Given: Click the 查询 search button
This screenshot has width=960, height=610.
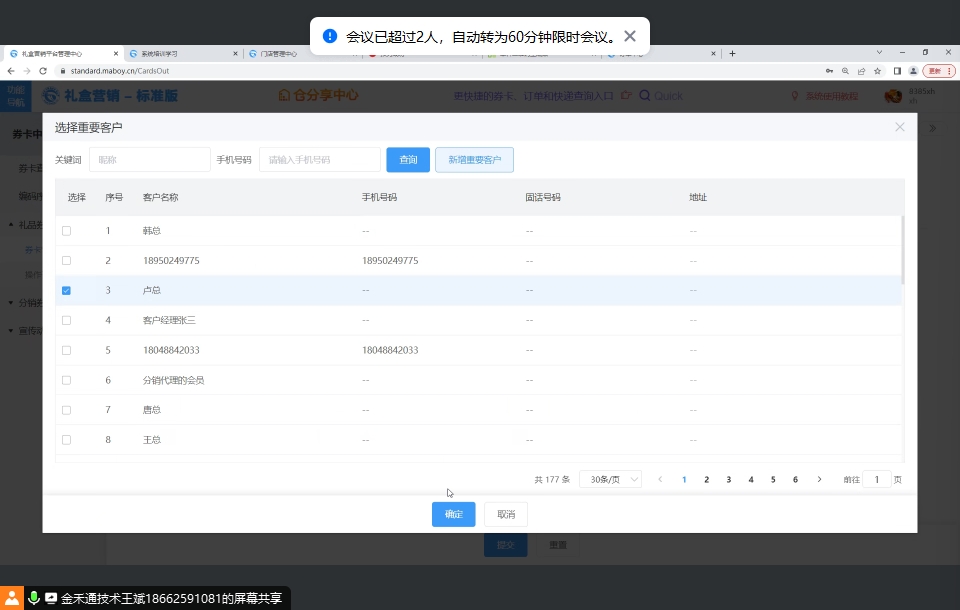Looking at the screenshot, I should click(408, 160).
